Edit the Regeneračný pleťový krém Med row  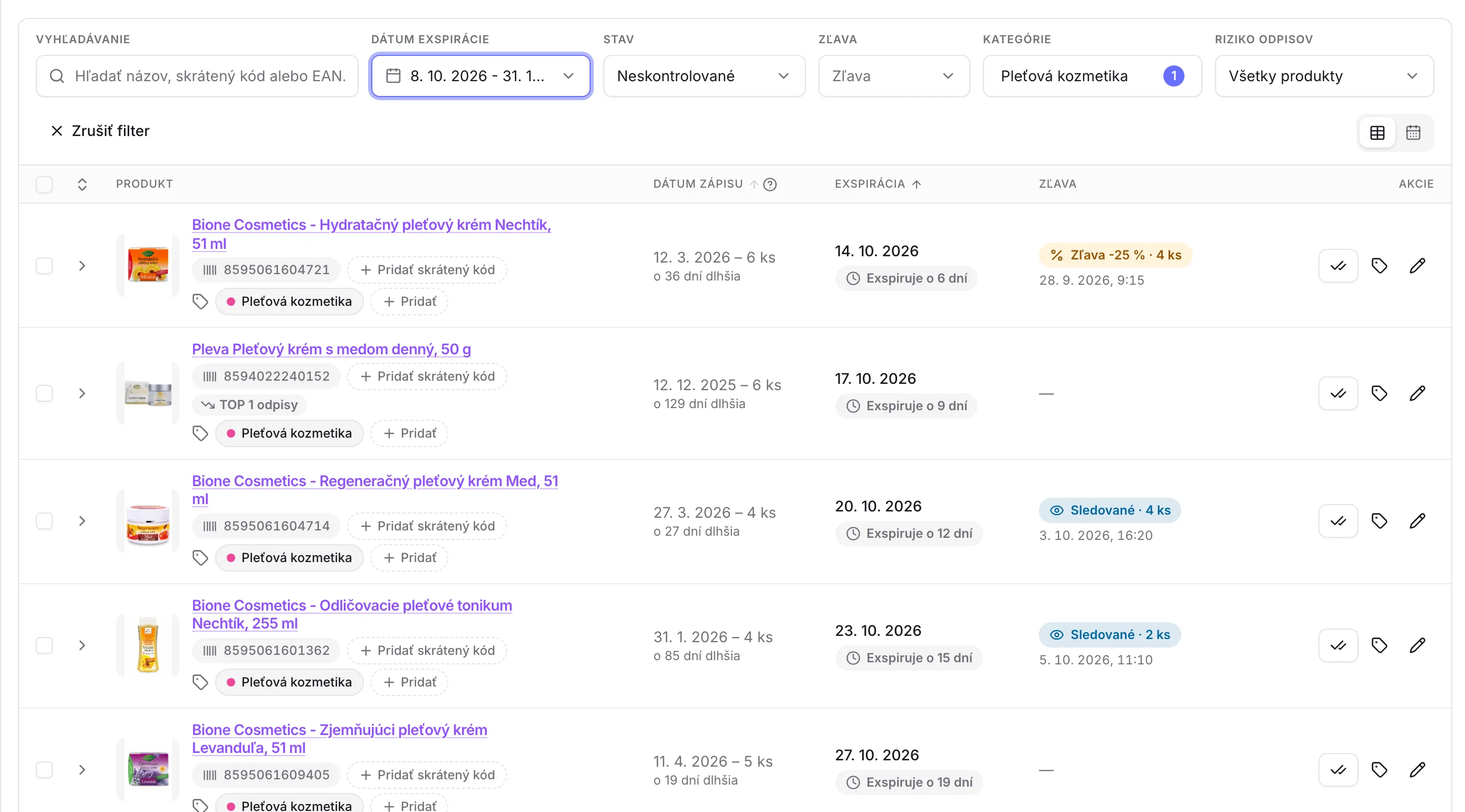click(1417, 521)
